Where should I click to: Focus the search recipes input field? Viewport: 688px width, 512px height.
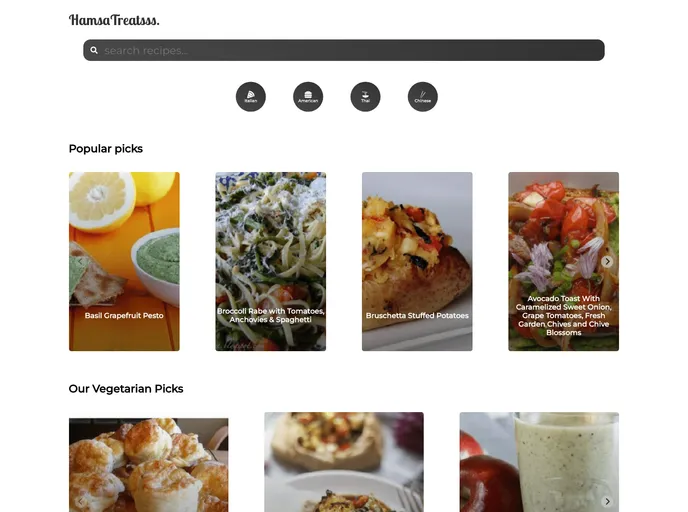click(344, 50)
